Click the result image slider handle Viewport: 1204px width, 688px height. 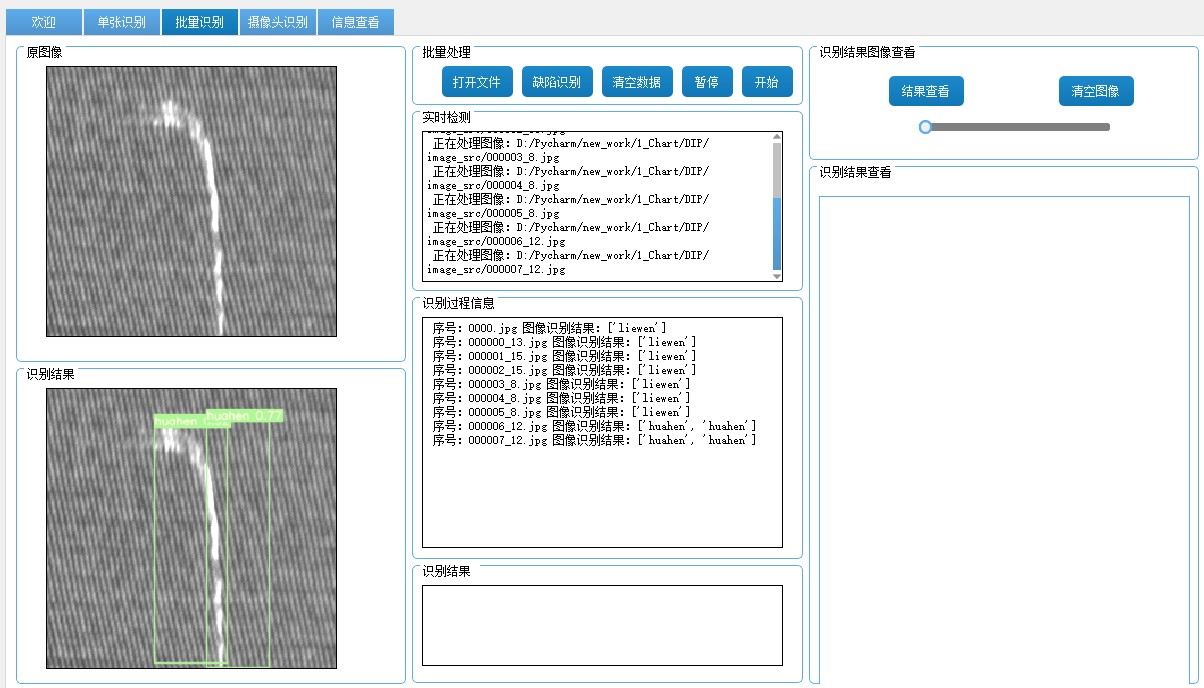926,127
